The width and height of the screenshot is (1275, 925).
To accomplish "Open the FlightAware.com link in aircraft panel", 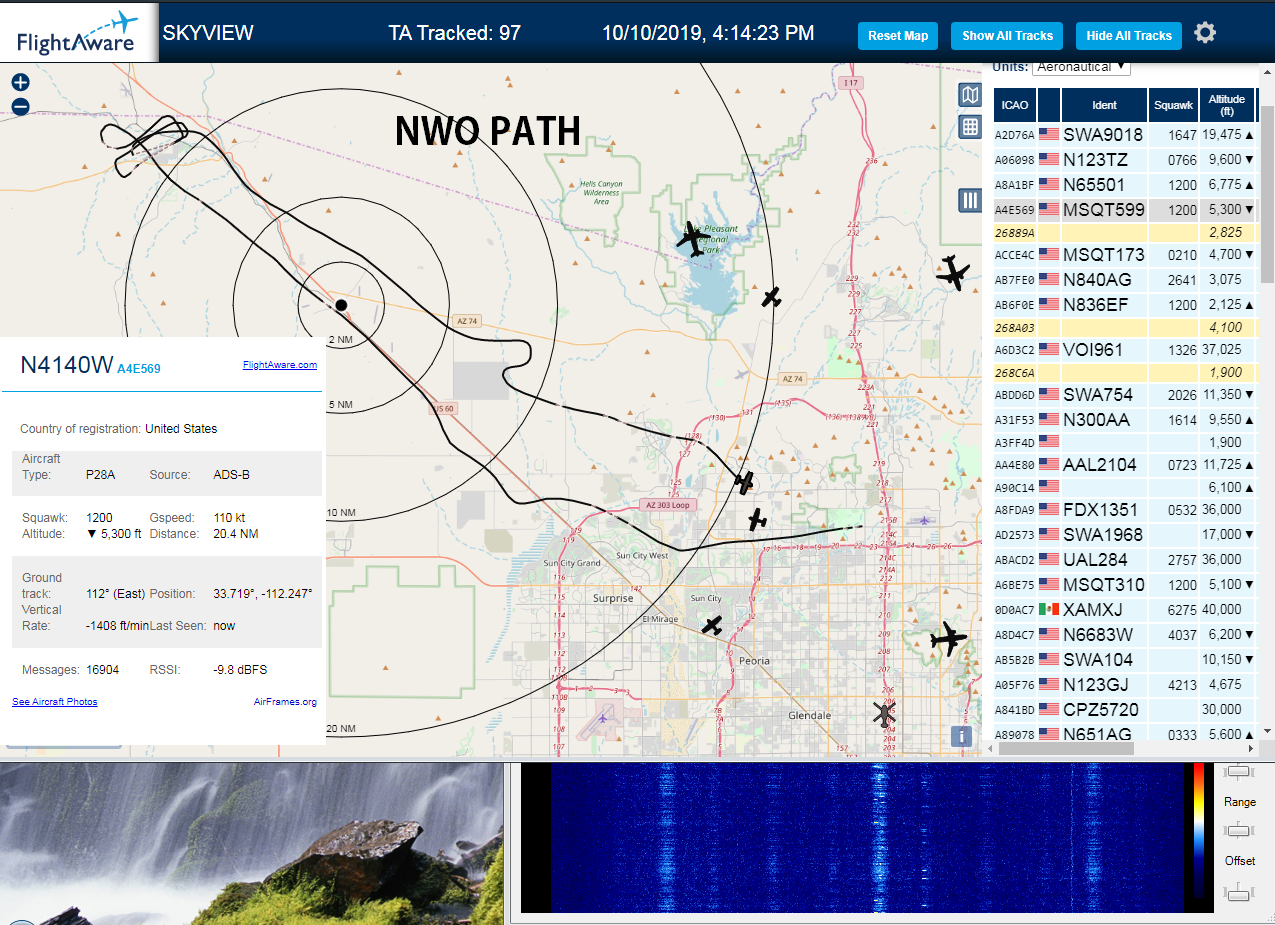I will (x=280, y=365).
